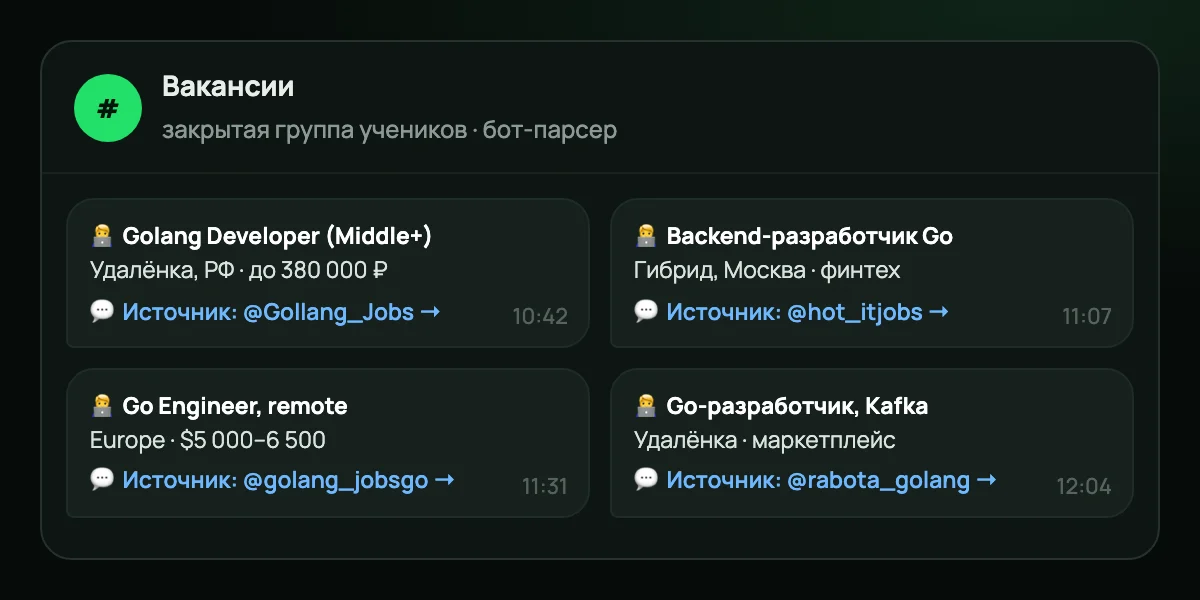This screenshot has width=1200, height=600.
Task: Click the text Удалёнка, РФ · до 380 000 ₽
Action: pyautogui.click(x=239, y=270)
